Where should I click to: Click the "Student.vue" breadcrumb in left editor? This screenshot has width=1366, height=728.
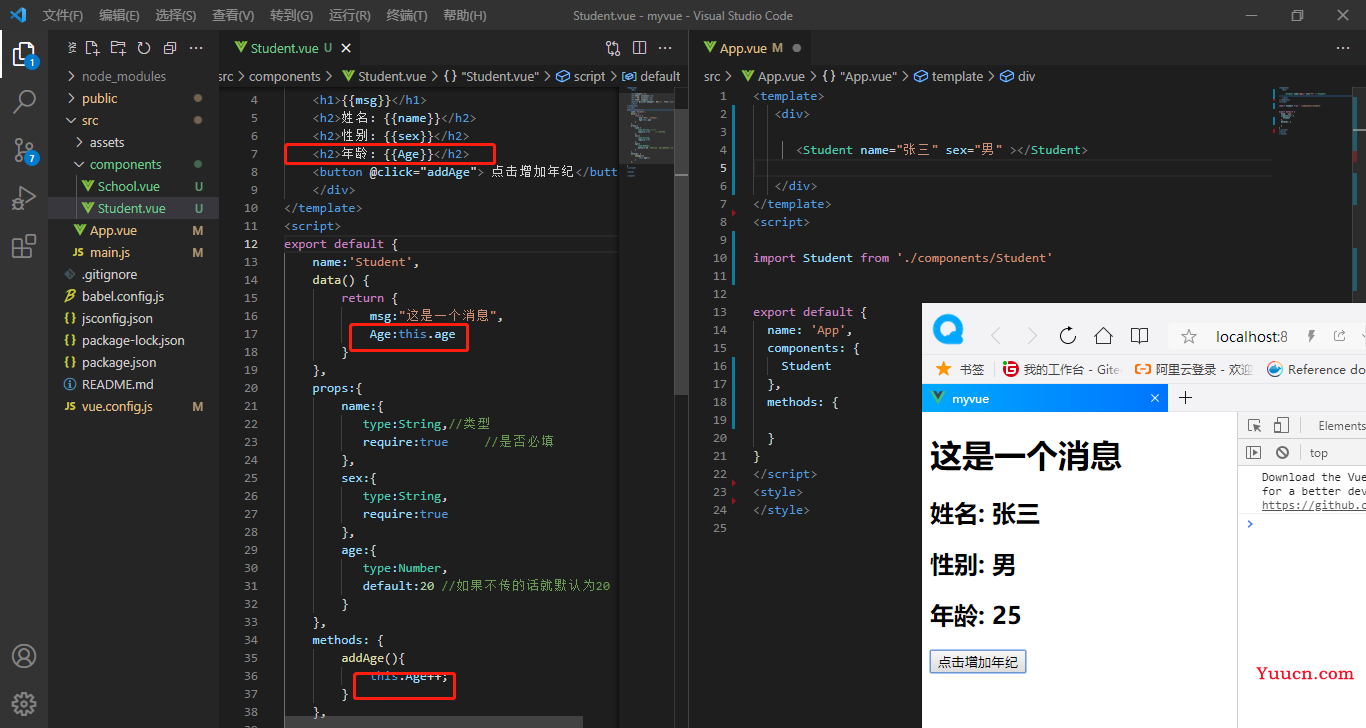point(499,76)
